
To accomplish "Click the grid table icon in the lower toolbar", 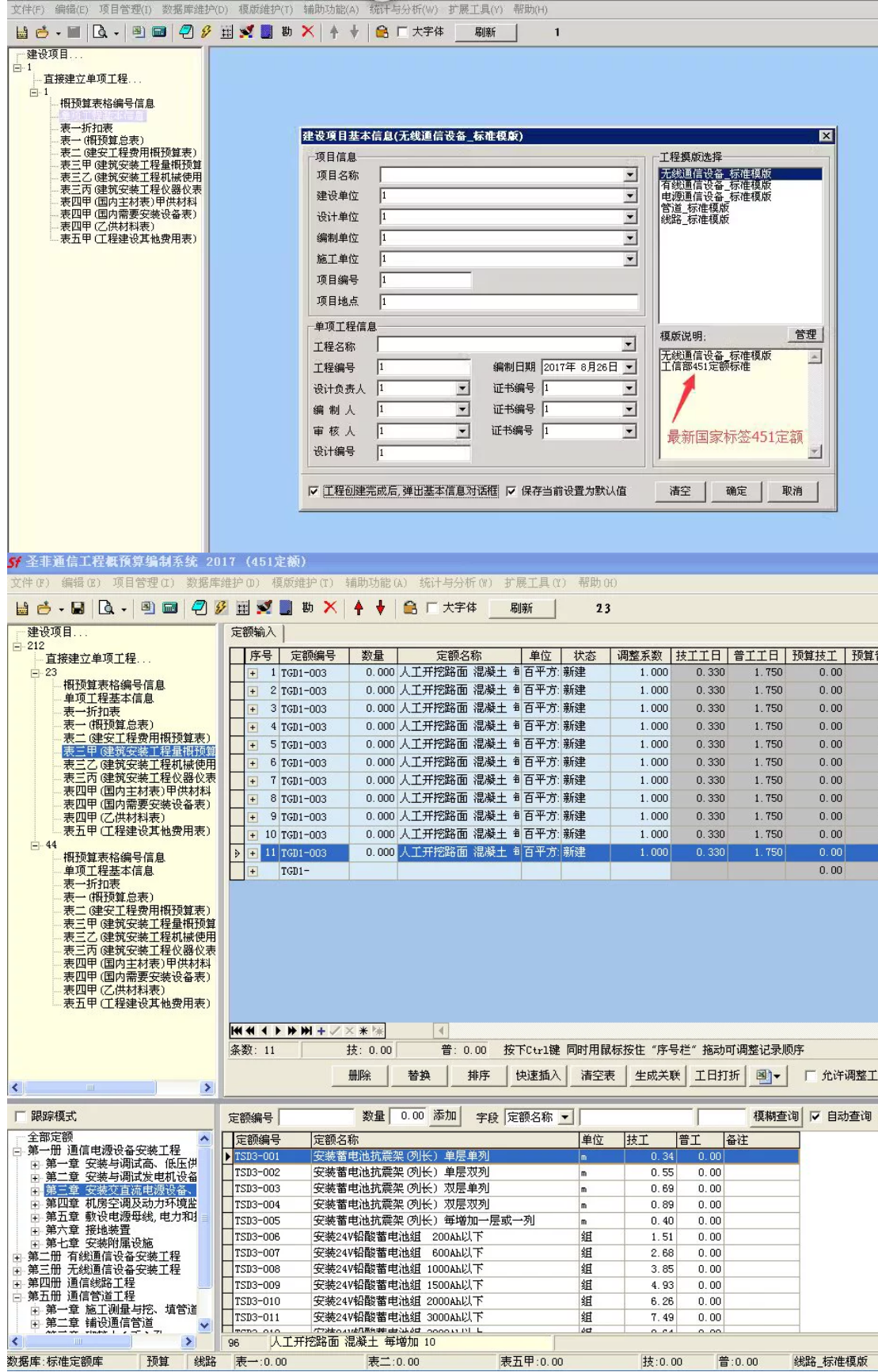I will (x=243, y=608).
